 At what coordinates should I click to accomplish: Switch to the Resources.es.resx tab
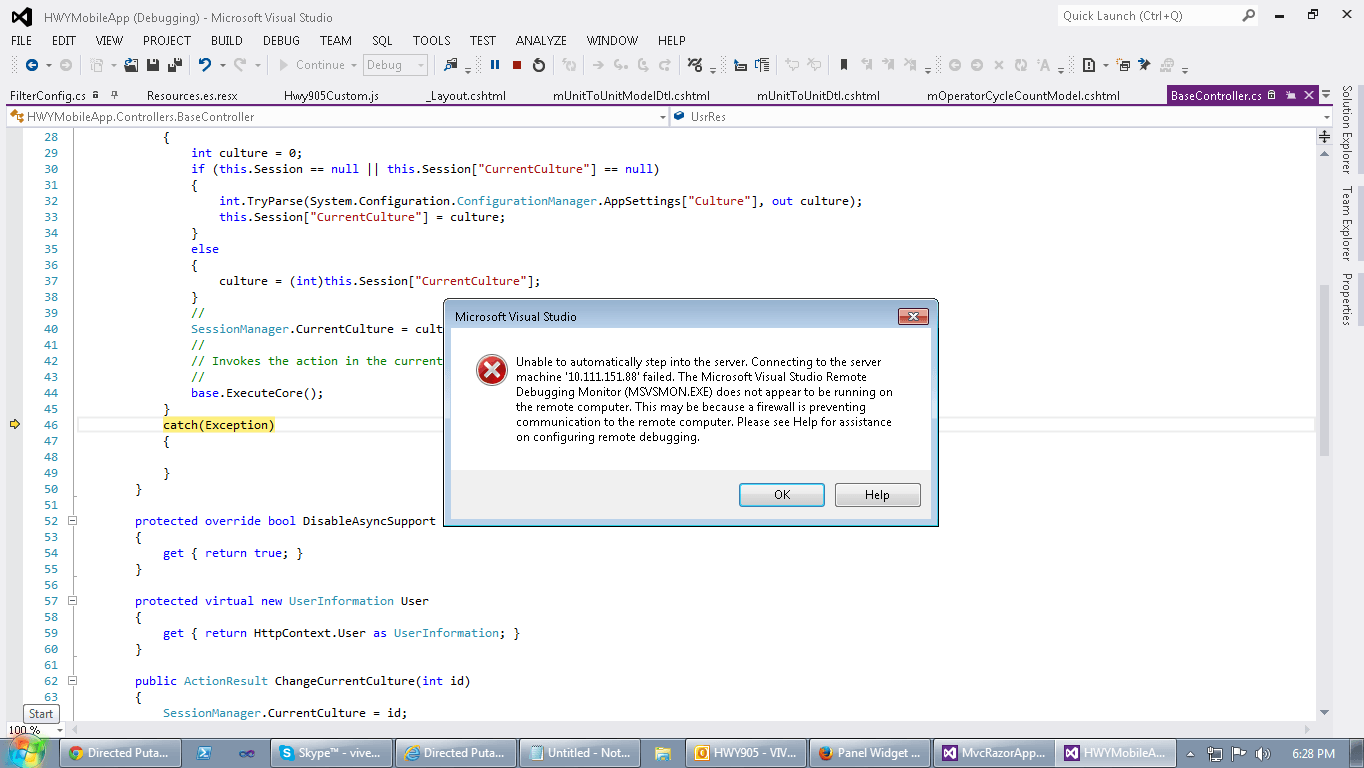click(192, 96)
